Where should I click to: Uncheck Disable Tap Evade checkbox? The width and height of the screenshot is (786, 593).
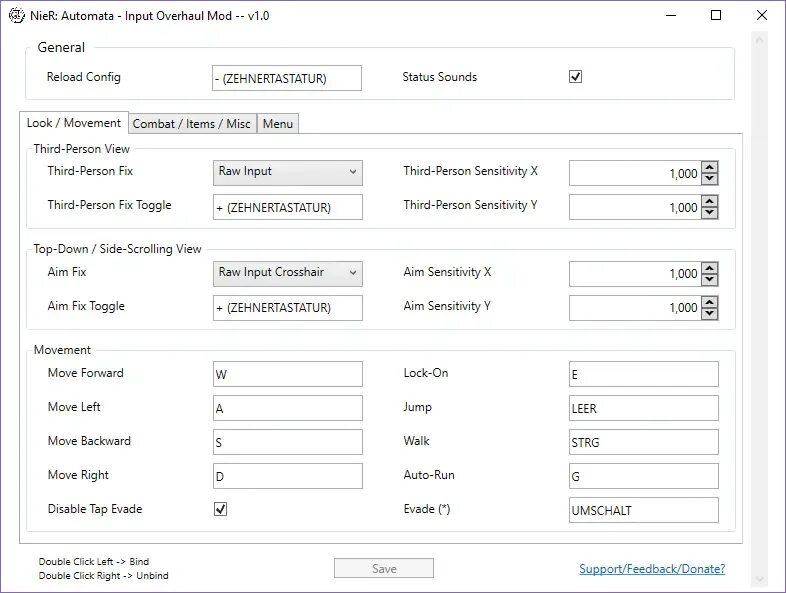(221, 509)
